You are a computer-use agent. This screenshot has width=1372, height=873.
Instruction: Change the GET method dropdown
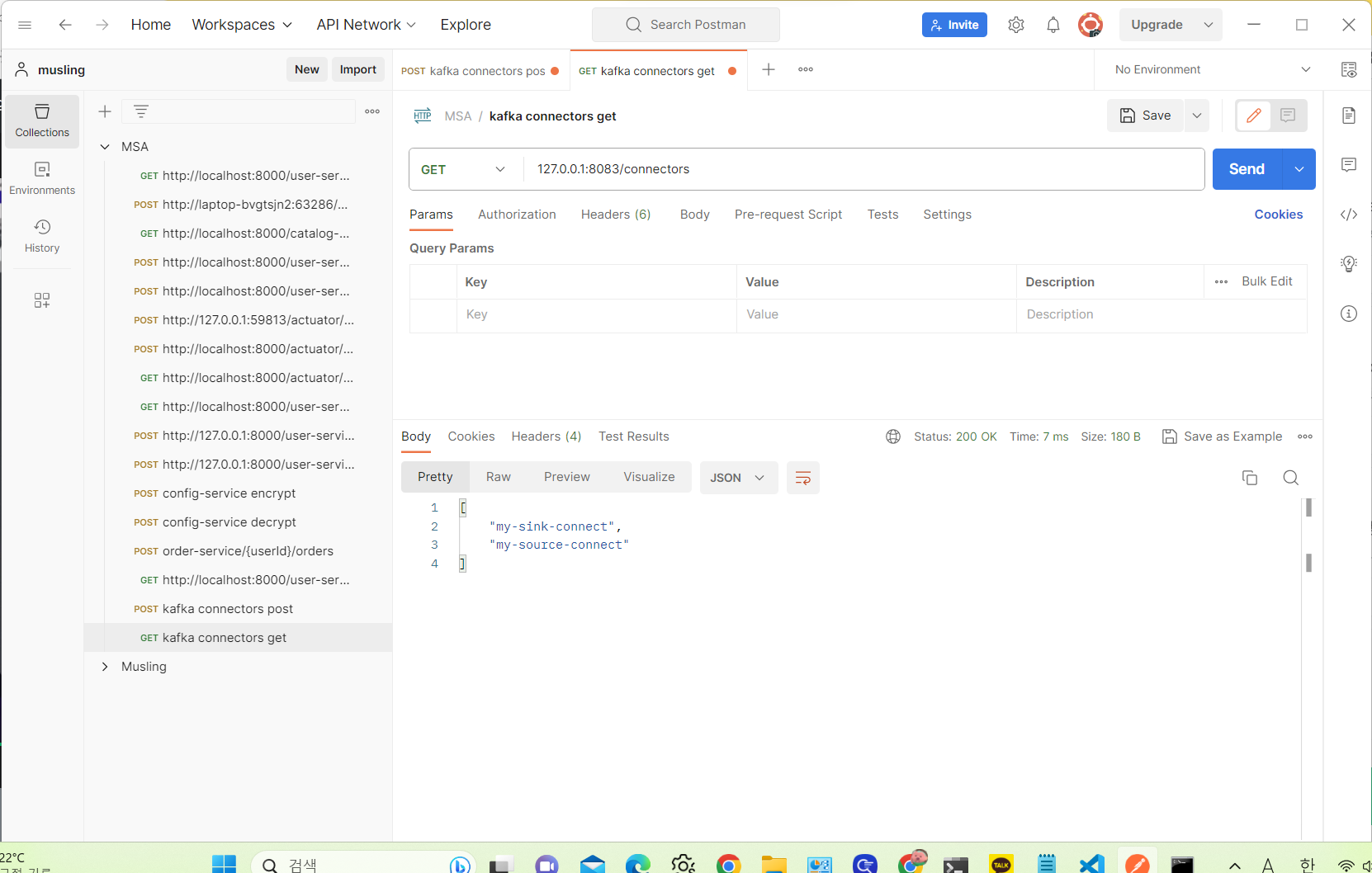tap(463, 169)
